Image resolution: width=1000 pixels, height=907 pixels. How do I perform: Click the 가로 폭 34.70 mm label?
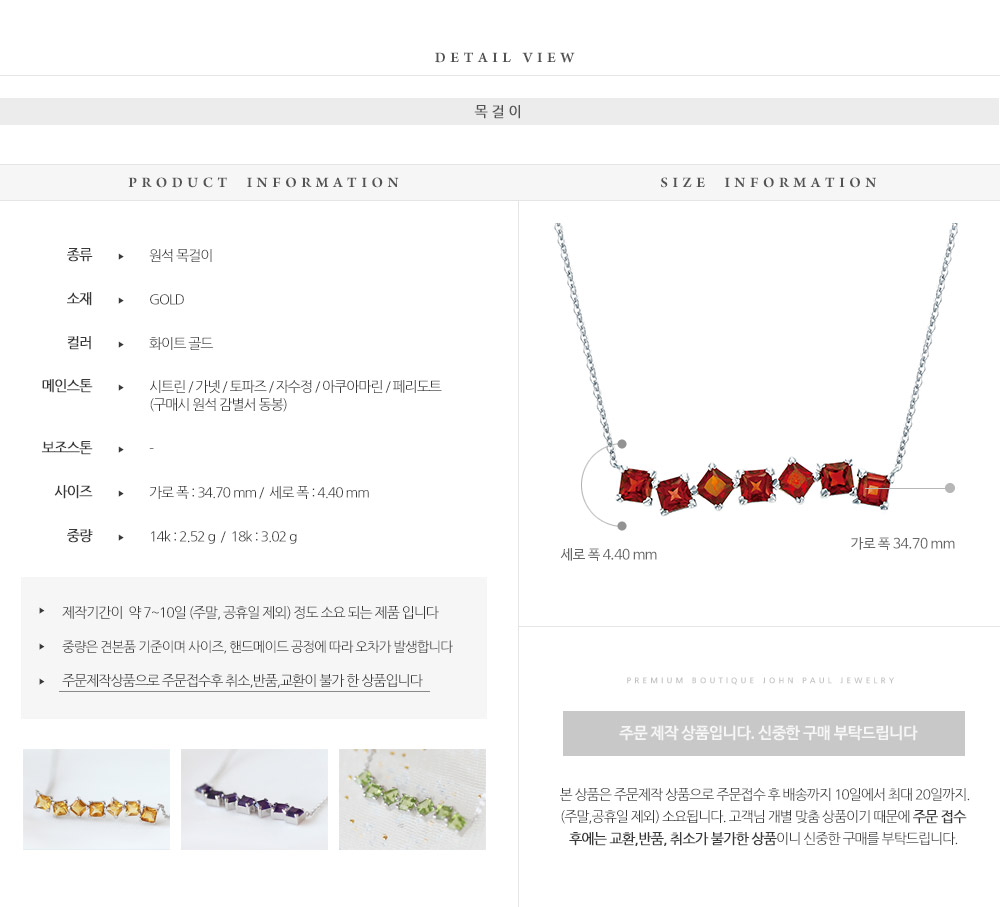tap(902, 543)
